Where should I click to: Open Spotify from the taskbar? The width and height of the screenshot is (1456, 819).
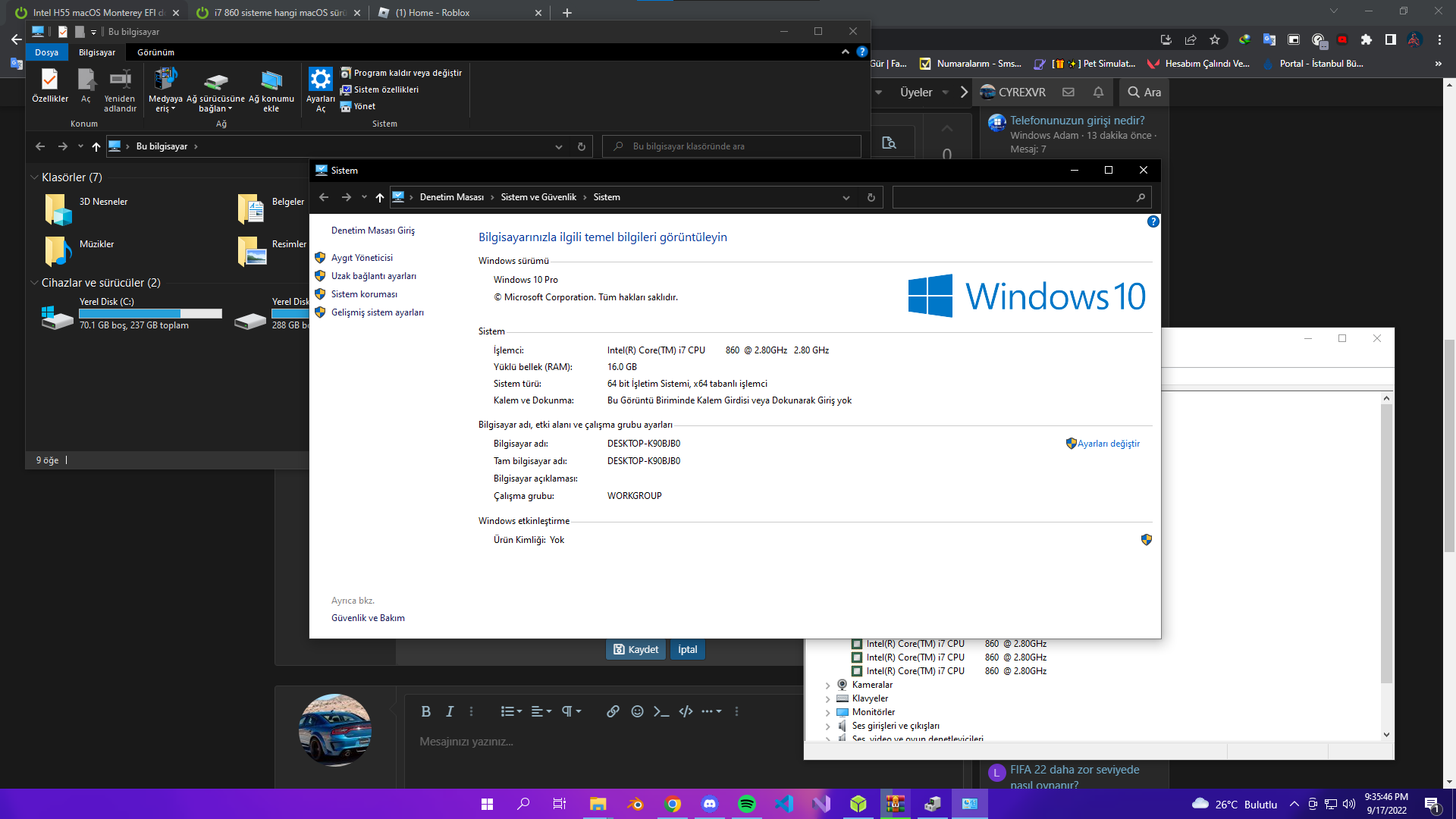point(746,804)
